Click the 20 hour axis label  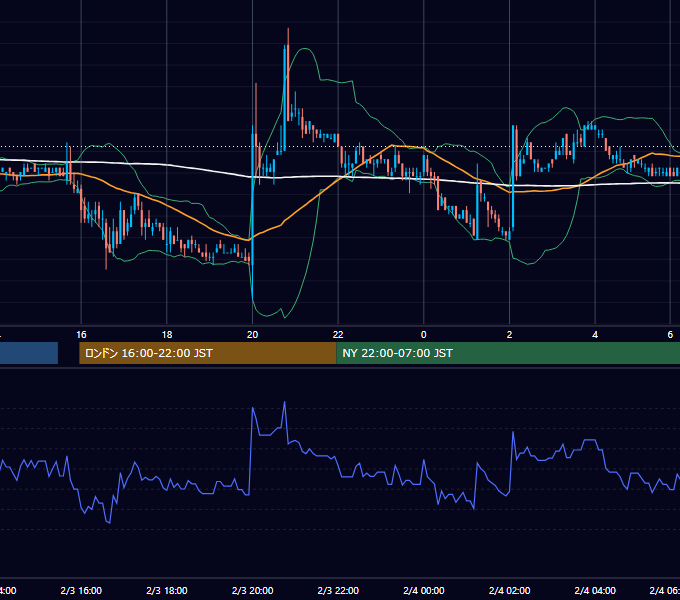[252, 335]
